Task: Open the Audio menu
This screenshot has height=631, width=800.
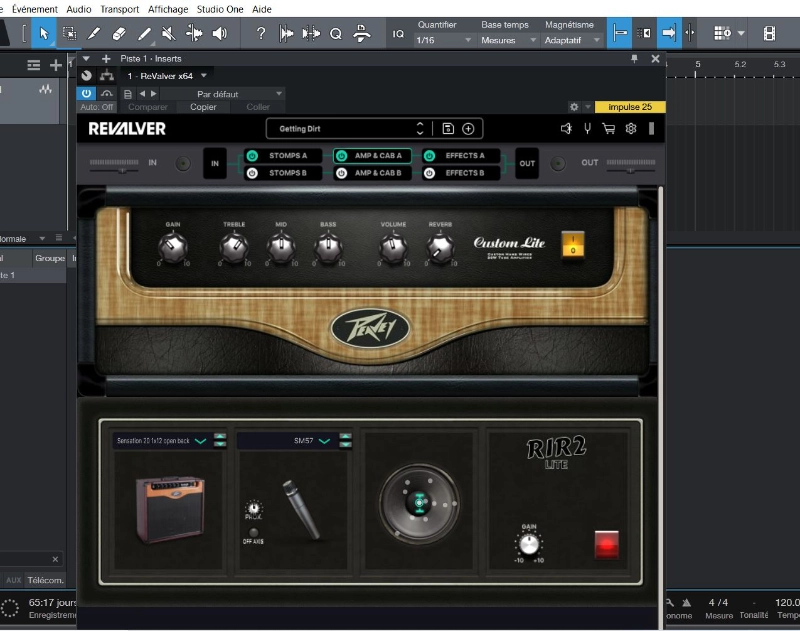Action: pyautogui.click(x=79, y=9)
